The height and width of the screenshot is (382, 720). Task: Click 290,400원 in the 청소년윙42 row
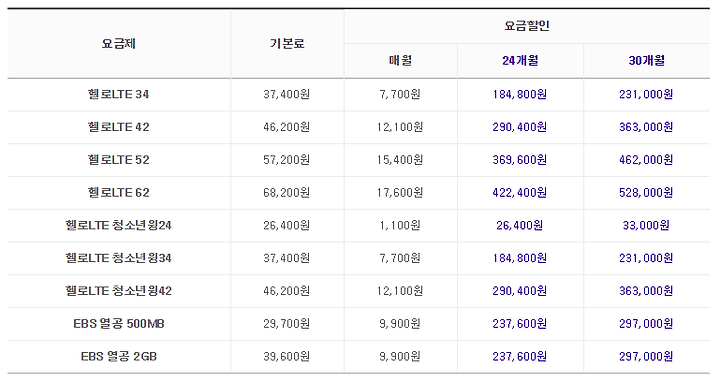(520, 291)
